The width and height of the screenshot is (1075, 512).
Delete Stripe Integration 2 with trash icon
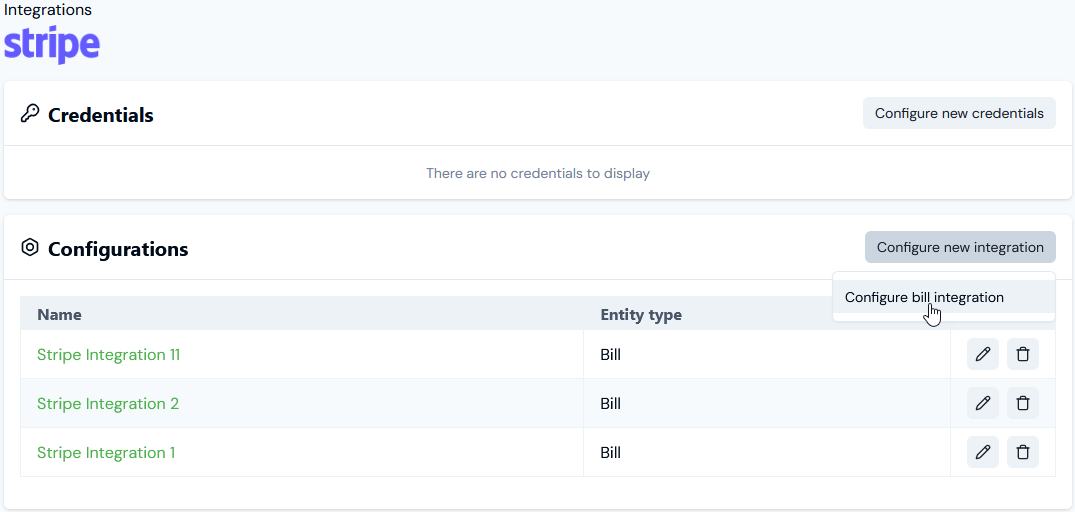point(1022,403)
